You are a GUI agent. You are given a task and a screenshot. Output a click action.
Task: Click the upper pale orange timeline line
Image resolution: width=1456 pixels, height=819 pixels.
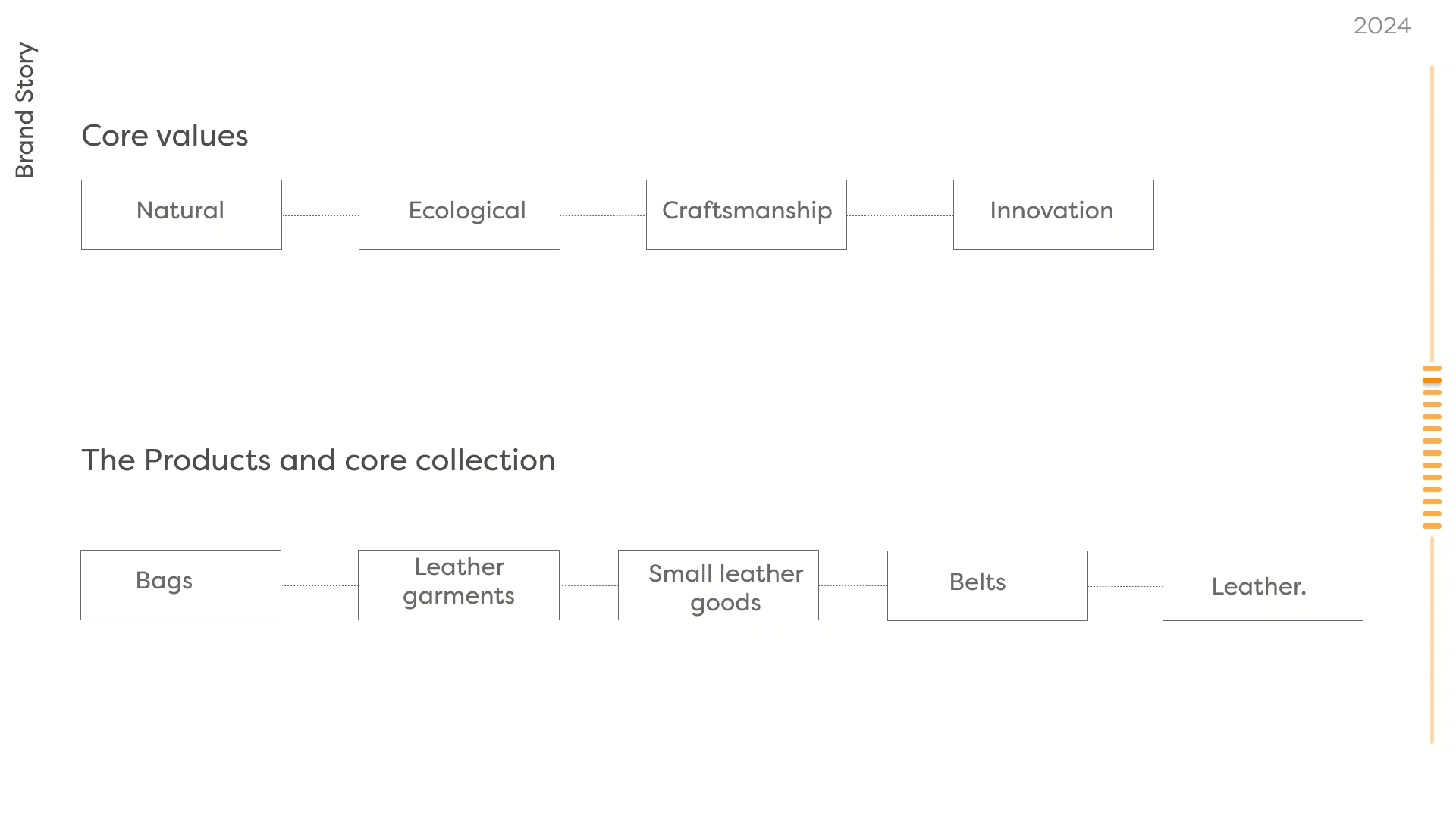(x=1432, y=213)
